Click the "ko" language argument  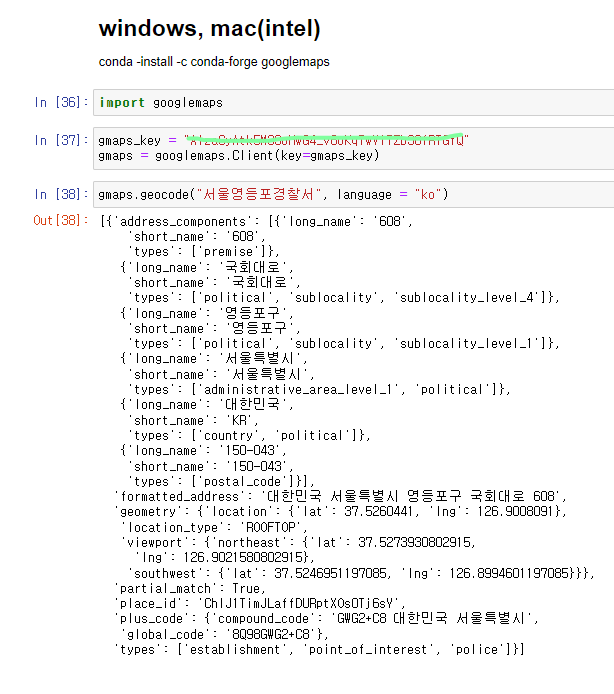[428, 194]
